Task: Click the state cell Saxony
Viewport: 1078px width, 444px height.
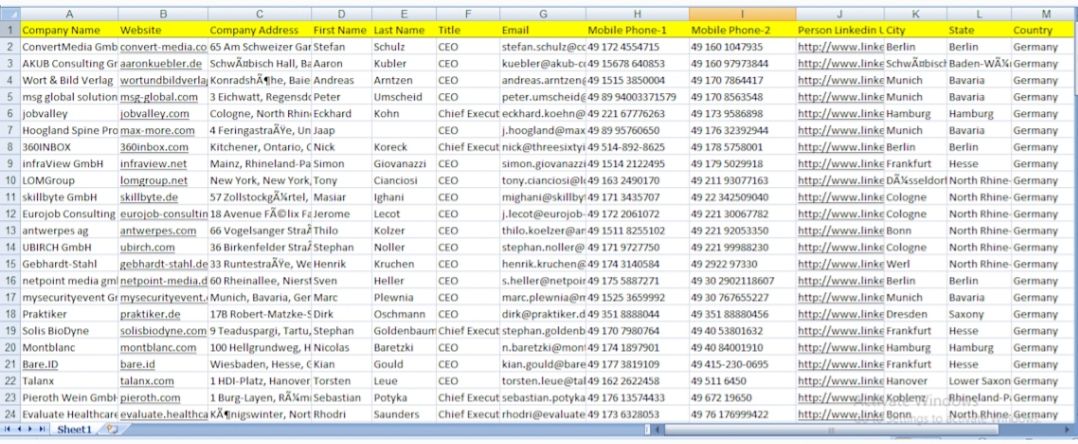Action: (x=979, y=314)
